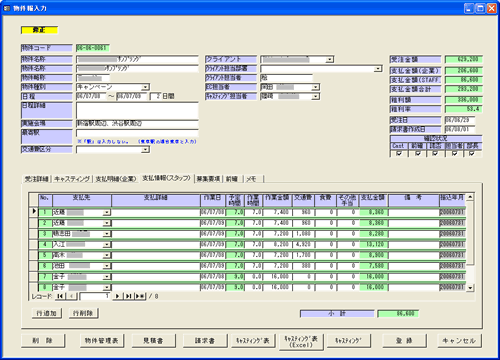Create new record with navigator asterisk button

(x=140, y=296)
